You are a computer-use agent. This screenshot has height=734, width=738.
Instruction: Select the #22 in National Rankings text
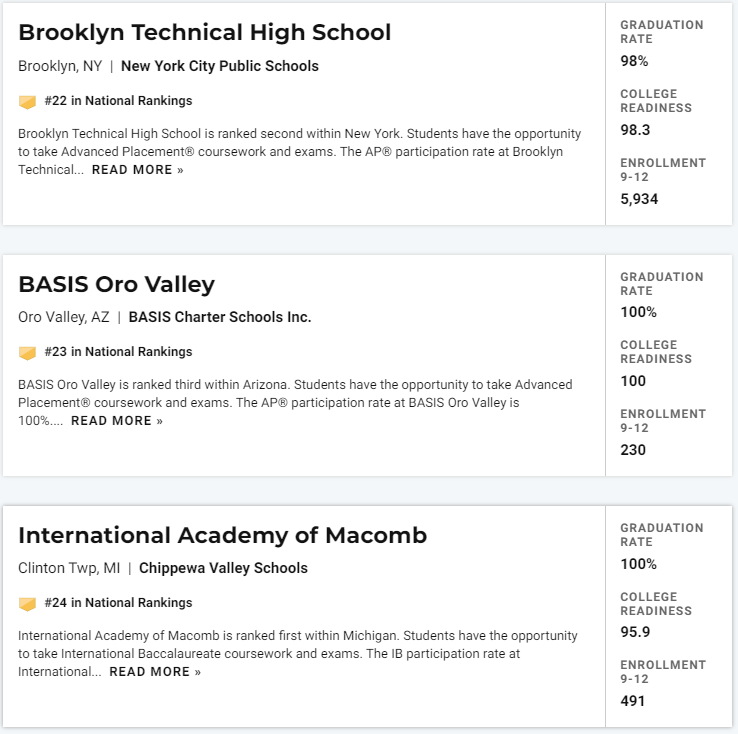[x=118, y=101]
